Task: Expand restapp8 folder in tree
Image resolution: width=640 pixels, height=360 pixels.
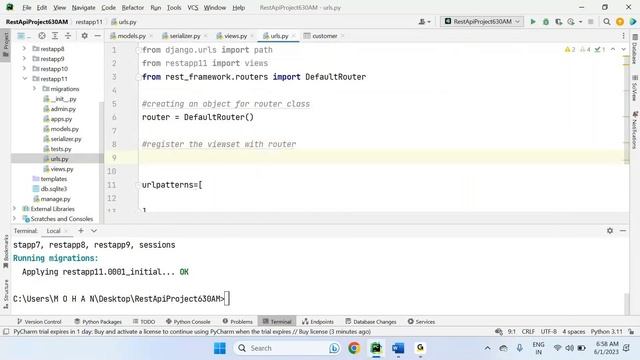Action: (24, 49)
